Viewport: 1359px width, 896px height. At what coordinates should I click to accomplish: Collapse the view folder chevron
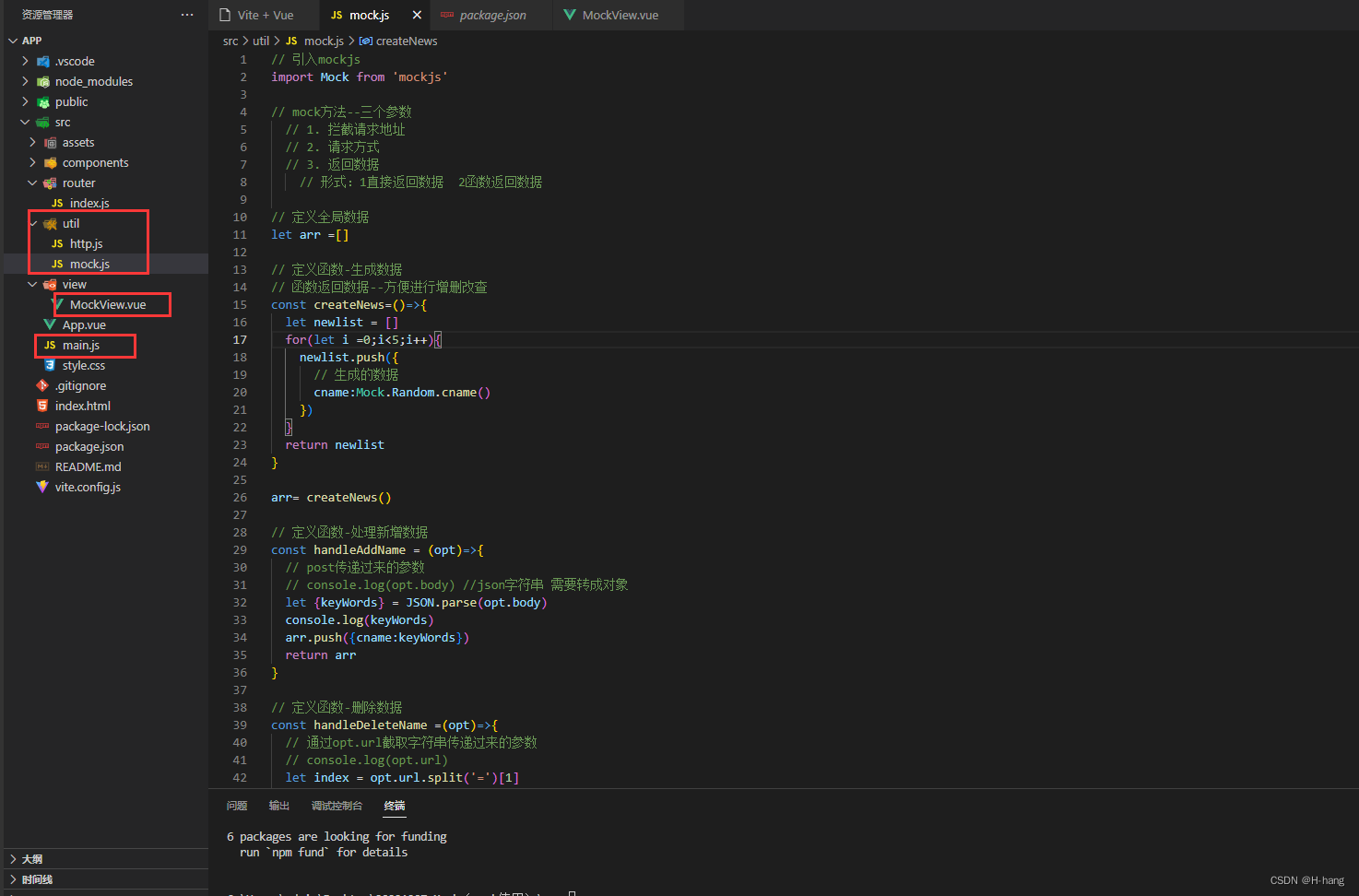32,284
